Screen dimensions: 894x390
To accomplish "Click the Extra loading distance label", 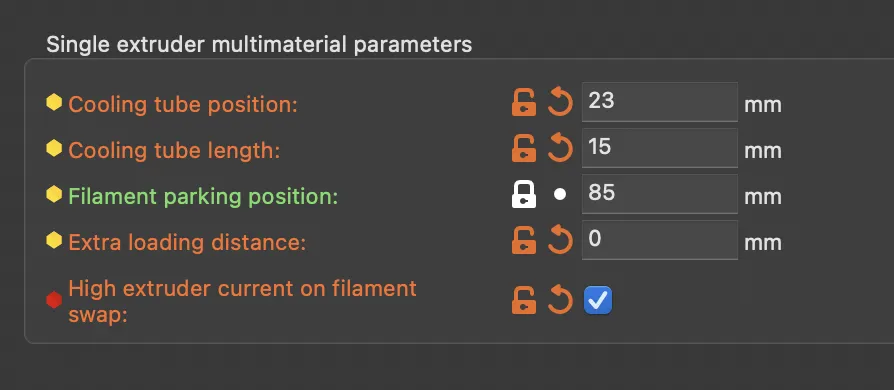I will click(187, 243).
